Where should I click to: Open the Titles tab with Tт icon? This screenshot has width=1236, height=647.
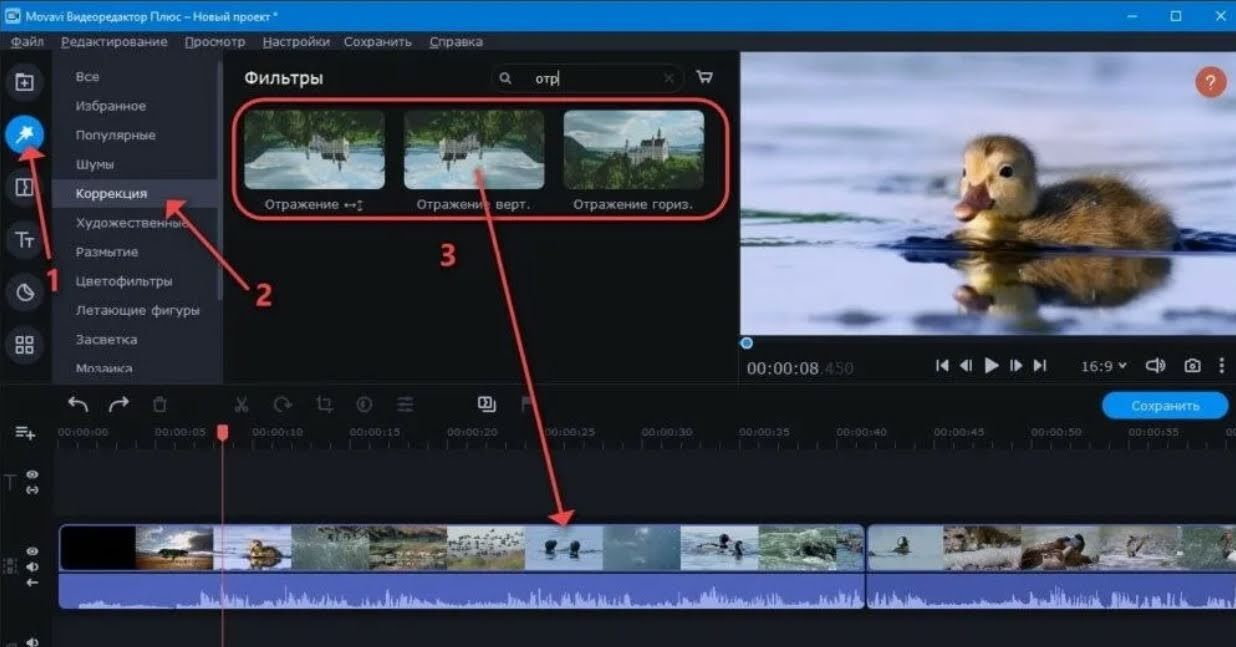tap(25, 240)
